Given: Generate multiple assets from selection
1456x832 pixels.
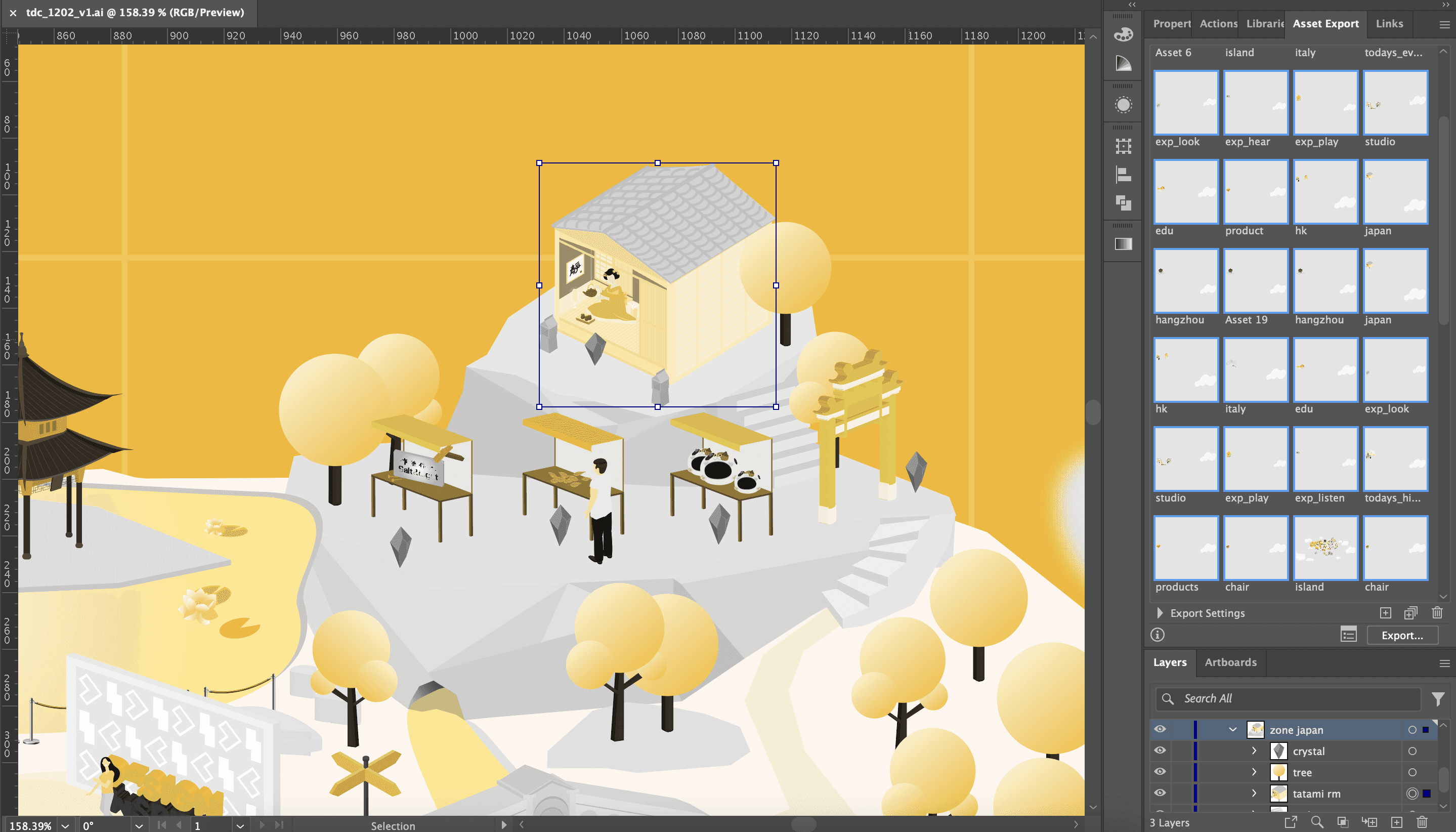Looking at the screenshot, I should click(x=1410, y=613).
